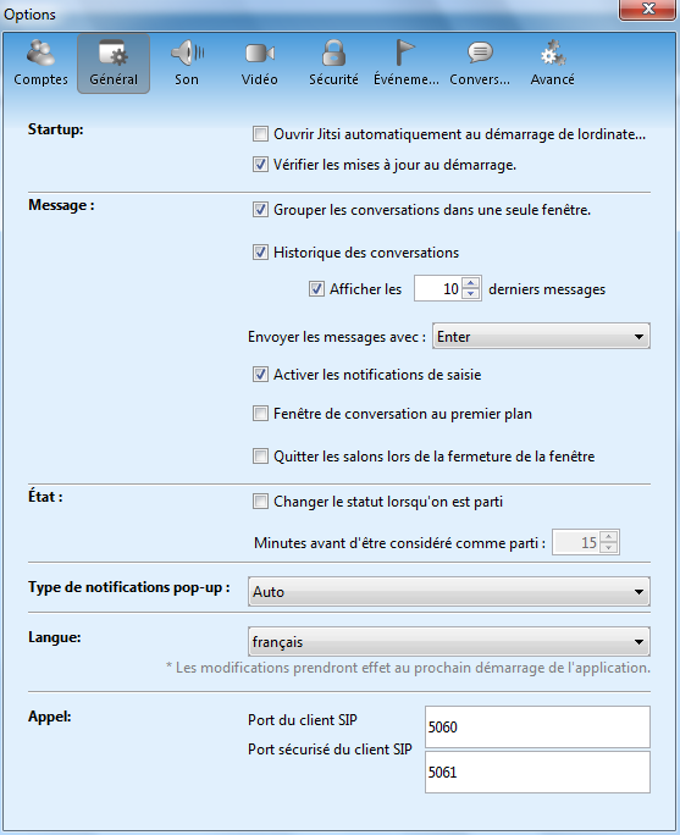Toggle Historique des conversations checkbox
Viewport: 680px width, 835px height.
260,252
